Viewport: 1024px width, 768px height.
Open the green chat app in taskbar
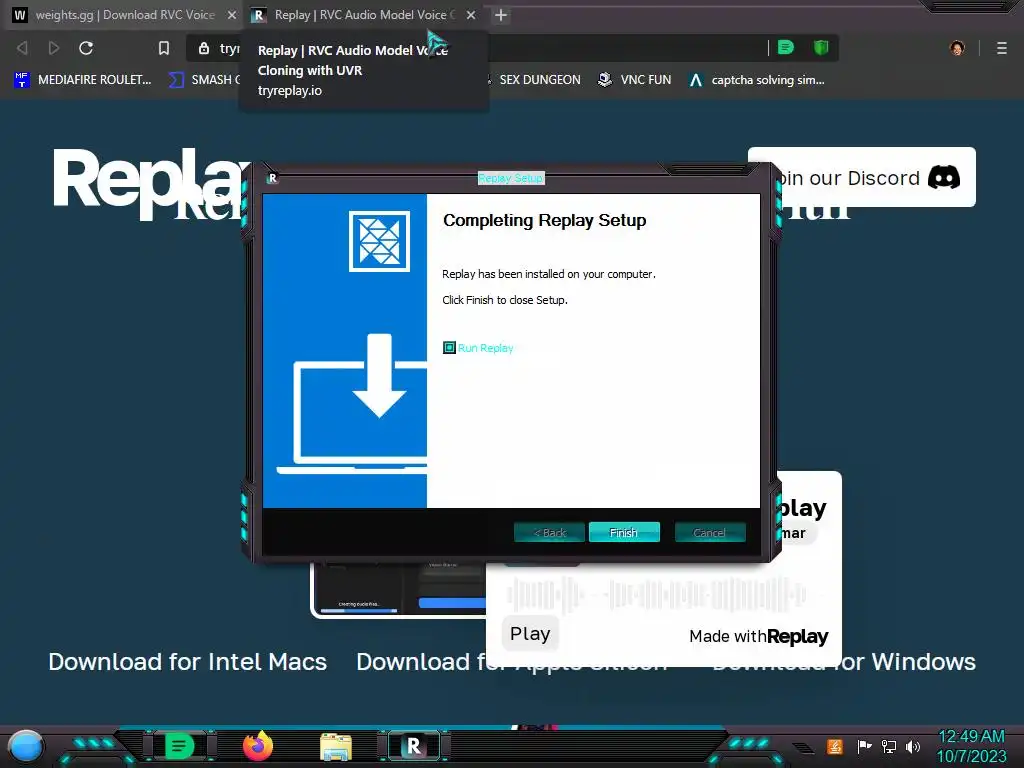(x=179, y=746)
